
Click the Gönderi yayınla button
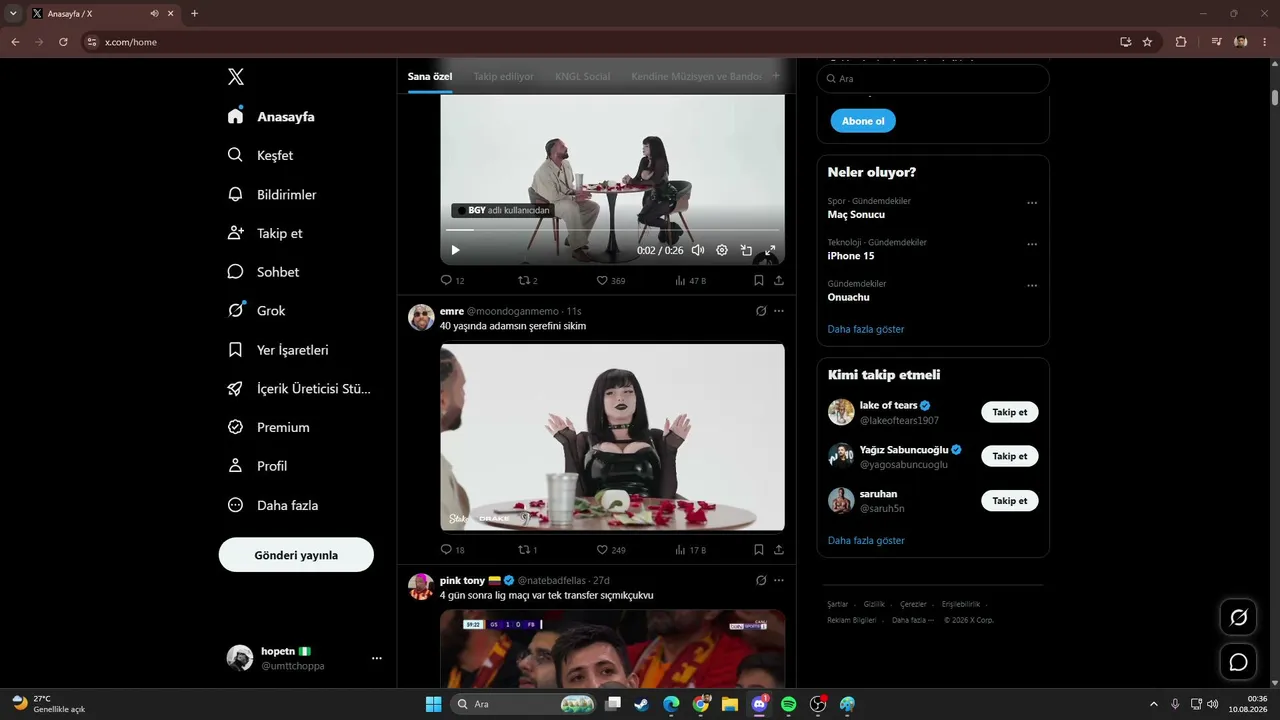[296, 555]
